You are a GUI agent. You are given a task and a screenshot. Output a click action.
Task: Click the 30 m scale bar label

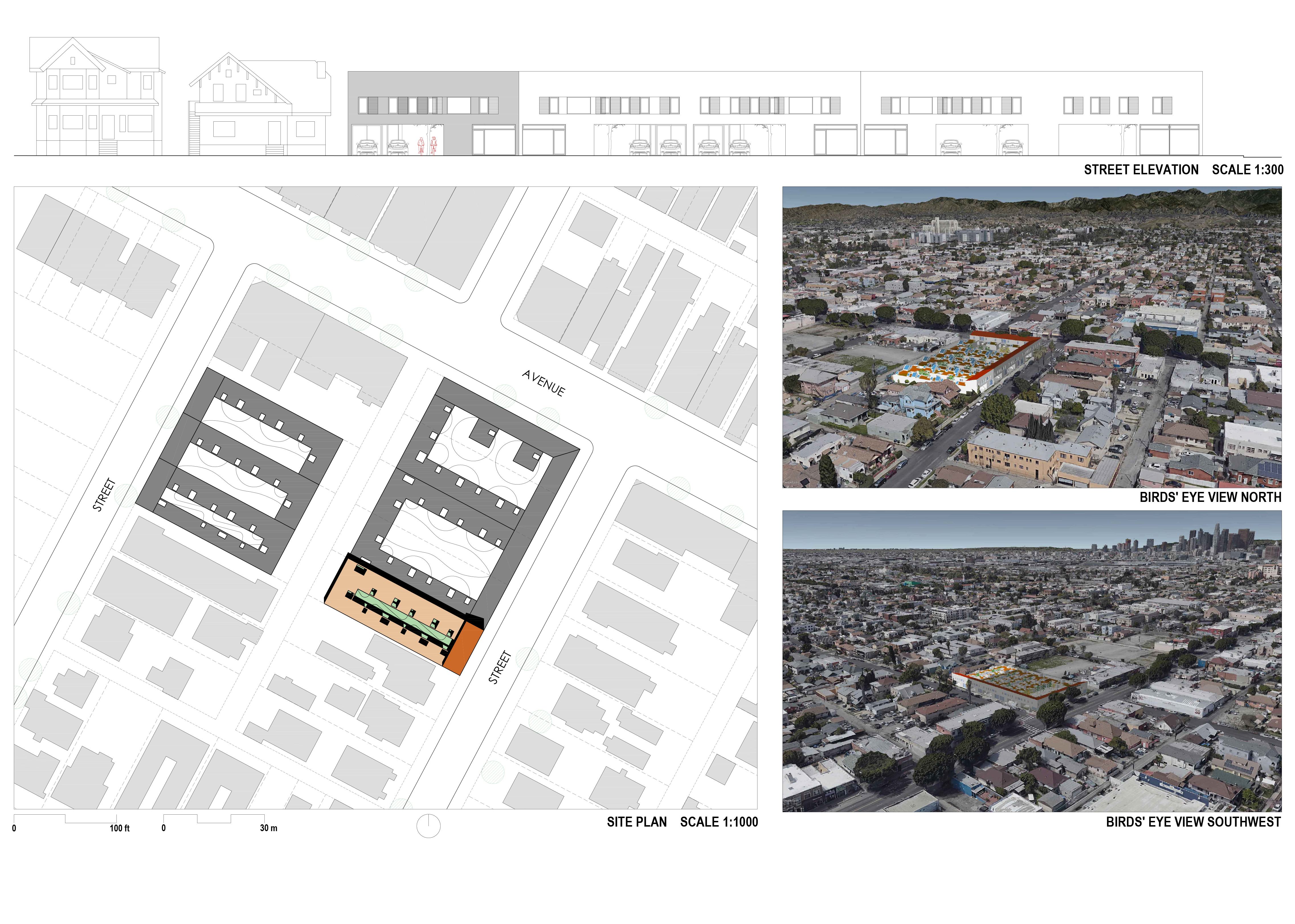click(x=269, y=828)
